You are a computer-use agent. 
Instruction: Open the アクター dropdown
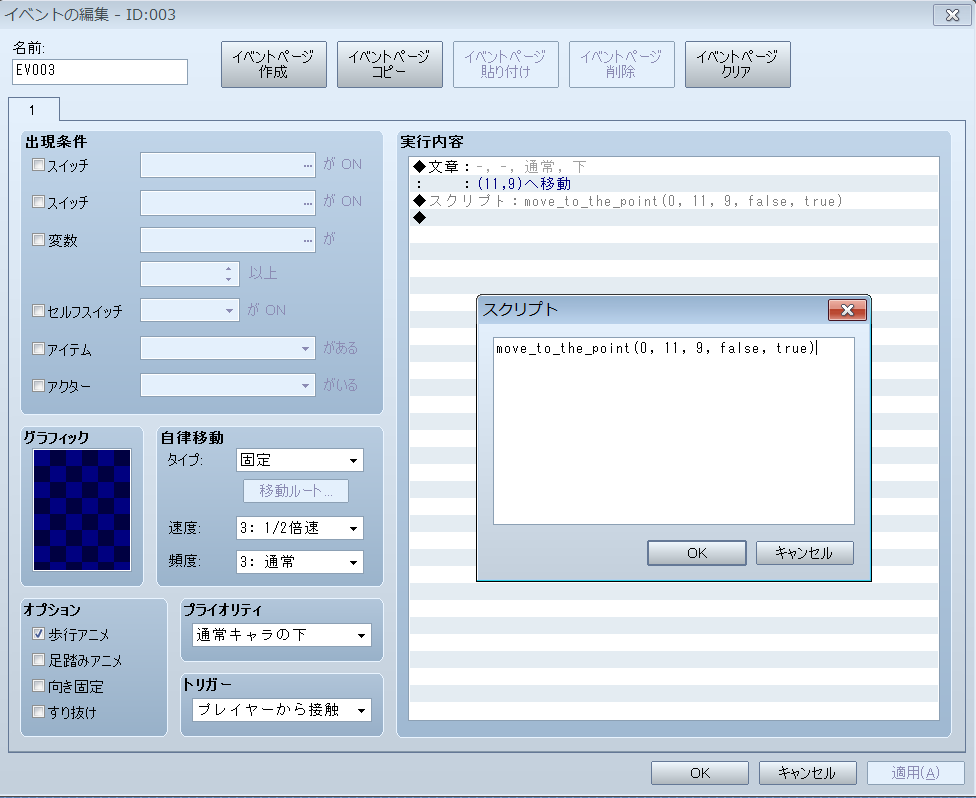(x=228, y=385)
